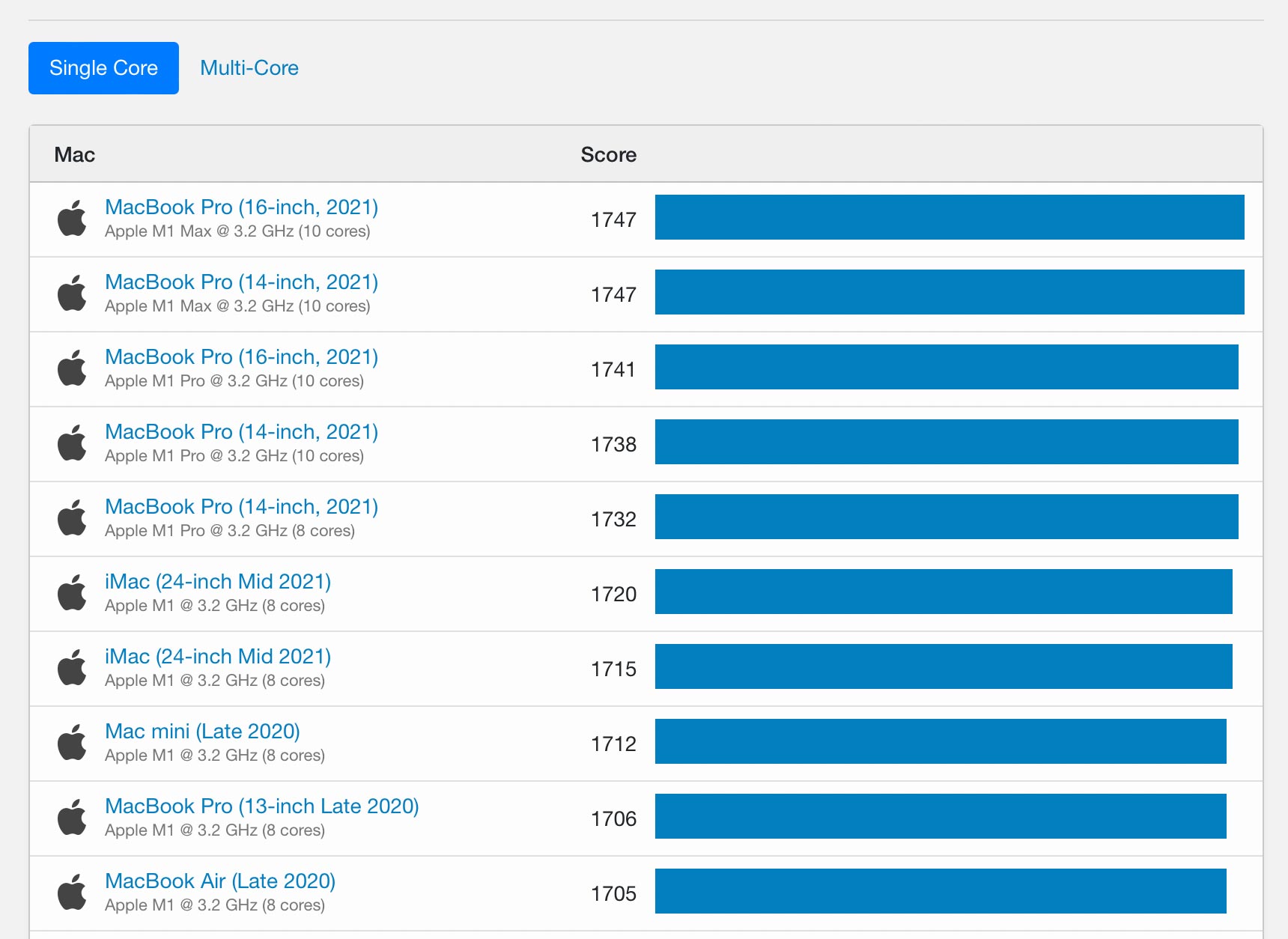
Task: Click the score bar for Mac mini 1712
Action: tap(941, 741)
